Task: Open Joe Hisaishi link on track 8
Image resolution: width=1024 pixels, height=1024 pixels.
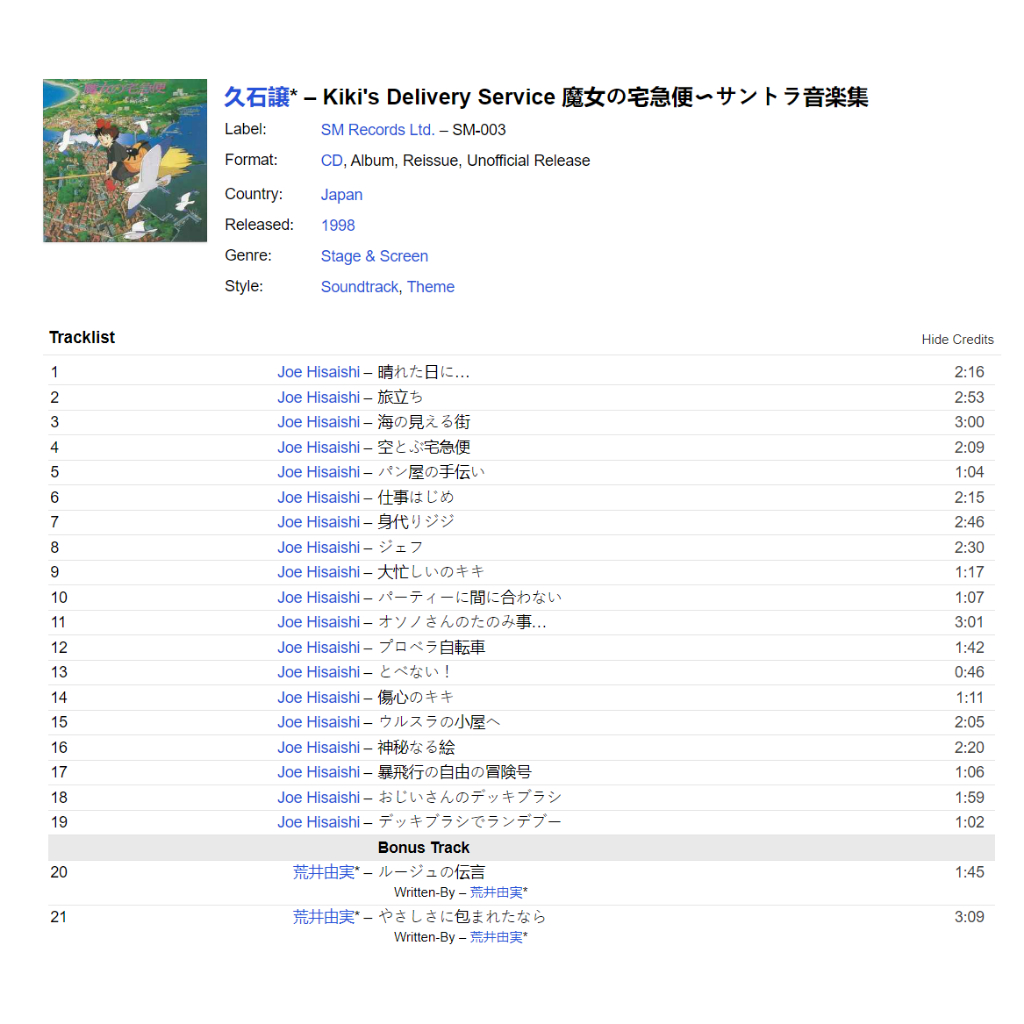Action: tap(319, 547)
